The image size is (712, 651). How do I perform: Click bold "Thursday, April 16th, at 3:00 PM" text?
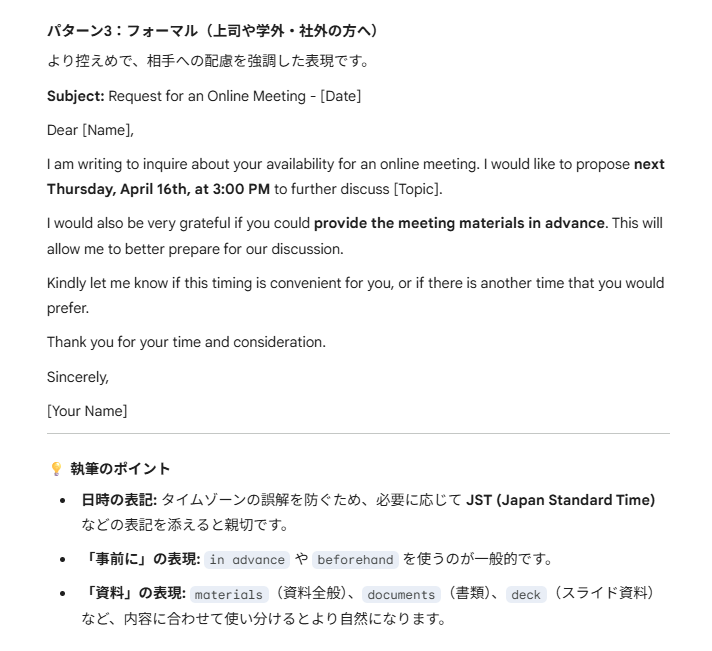tap(158, 189)
